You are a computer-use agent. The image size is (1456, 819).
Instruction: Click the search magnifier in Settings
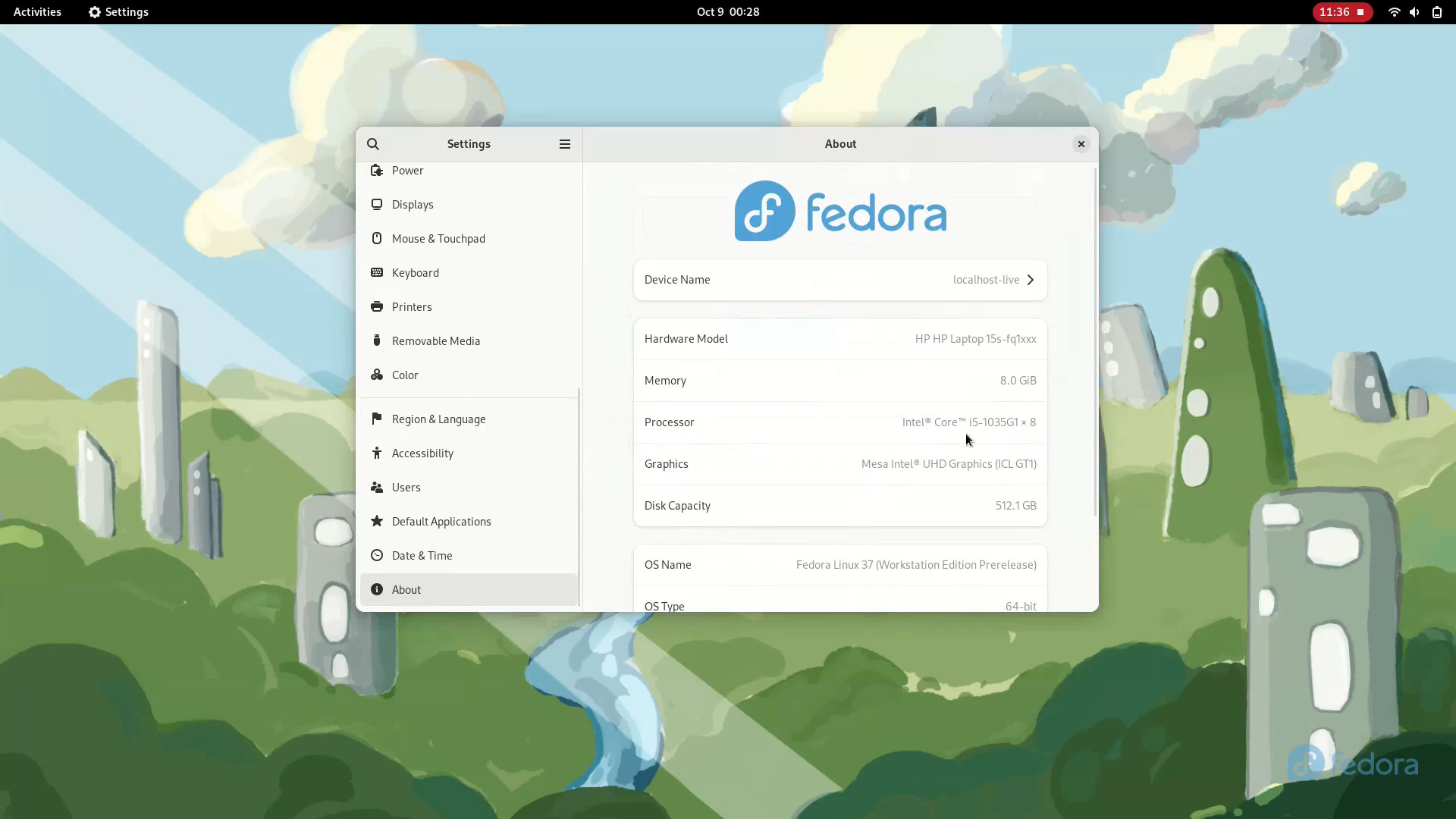click(373, 143)
